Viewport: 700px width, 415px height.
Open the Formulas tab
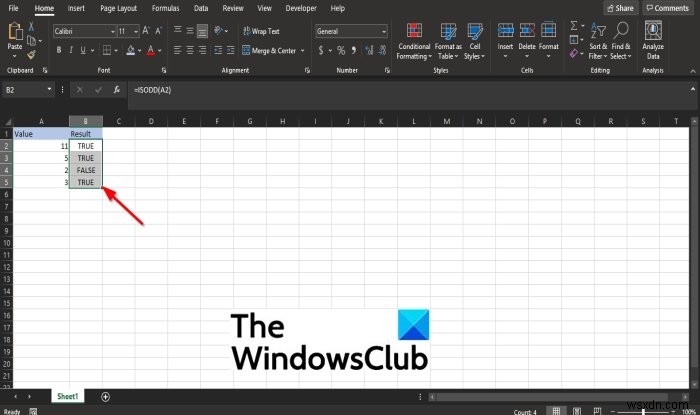pyautogui.click(x=165, y=8)
